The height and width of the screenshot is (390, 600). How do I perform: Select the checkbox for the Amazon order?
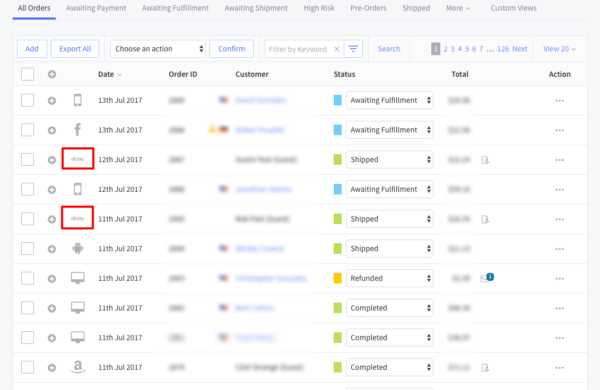tap(28, 367)
